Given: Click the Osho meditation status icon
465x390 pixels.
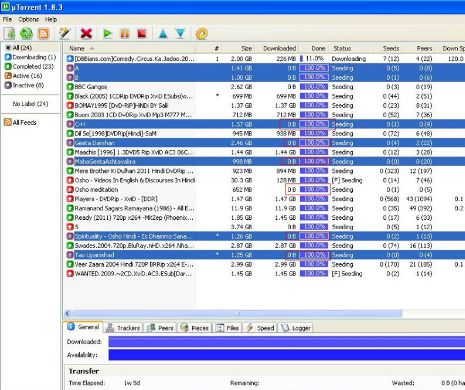Looking at the screenshot, I should [70, 189].
